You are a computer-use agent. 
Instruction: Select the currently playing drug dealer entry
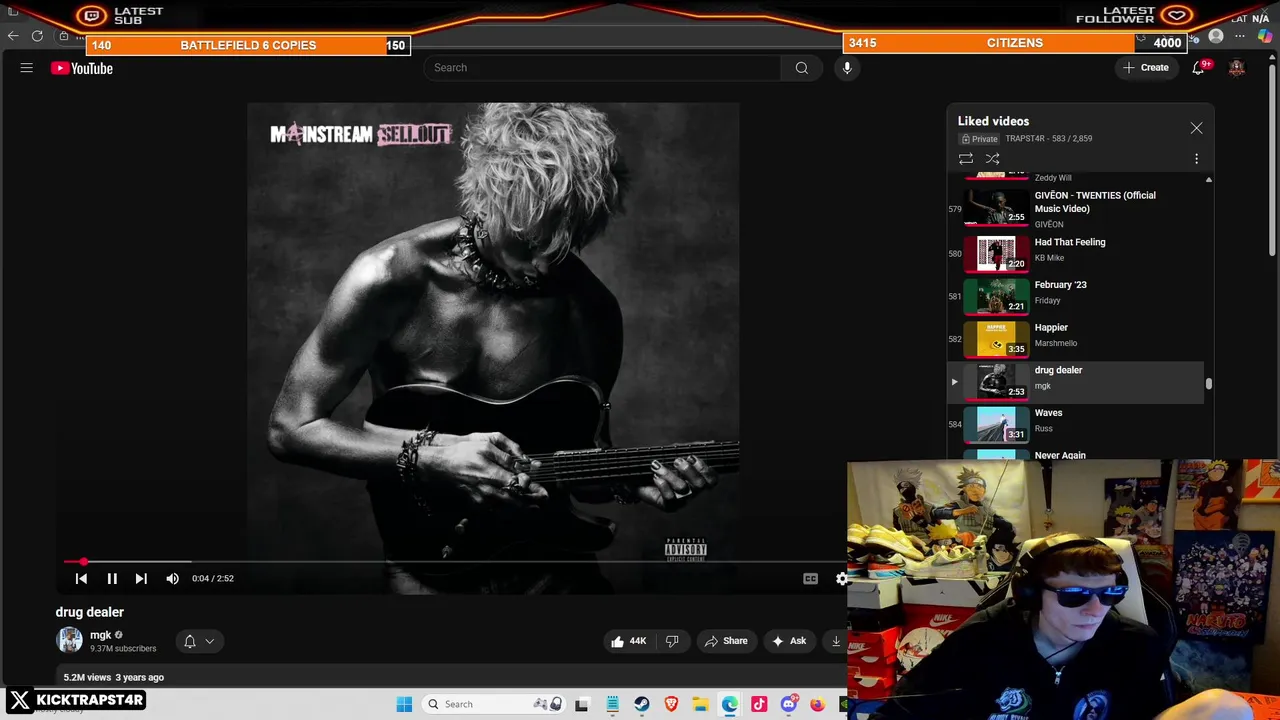pos(1075,381)
